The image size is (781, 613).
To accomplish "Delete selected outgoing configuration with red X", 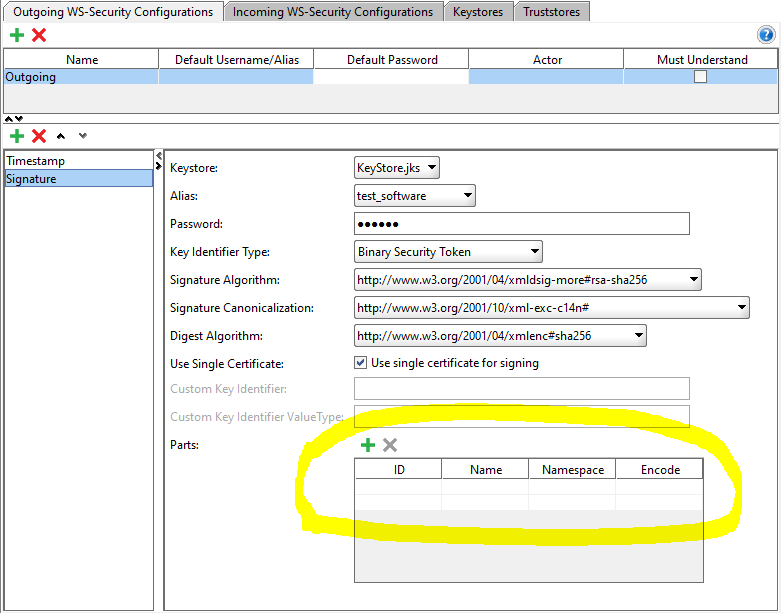I will tap(39, 35).
